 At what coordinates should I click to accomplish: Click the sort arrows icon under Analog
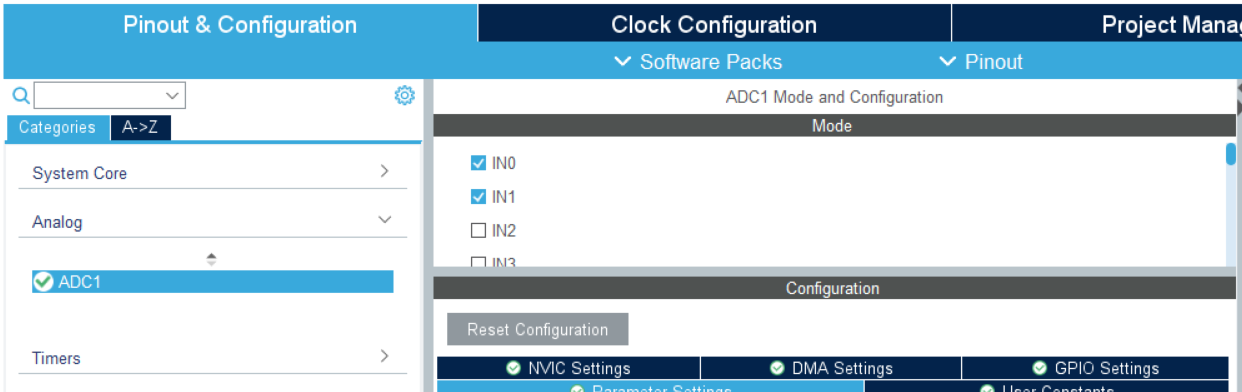[x=211, y=258]
